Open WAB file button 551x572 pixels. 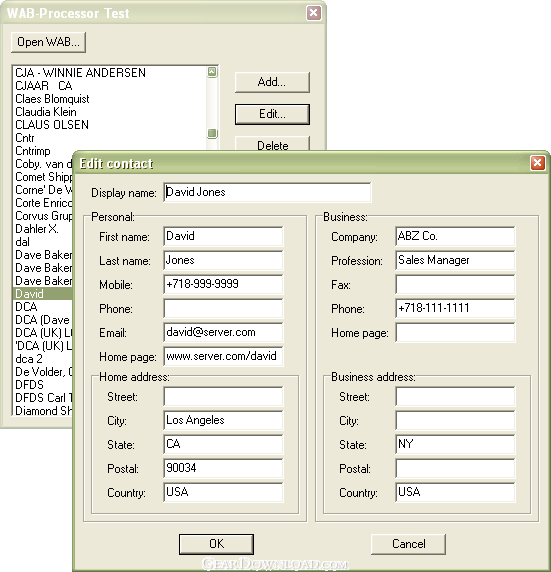pyautogui.click(x=48, y=42)
